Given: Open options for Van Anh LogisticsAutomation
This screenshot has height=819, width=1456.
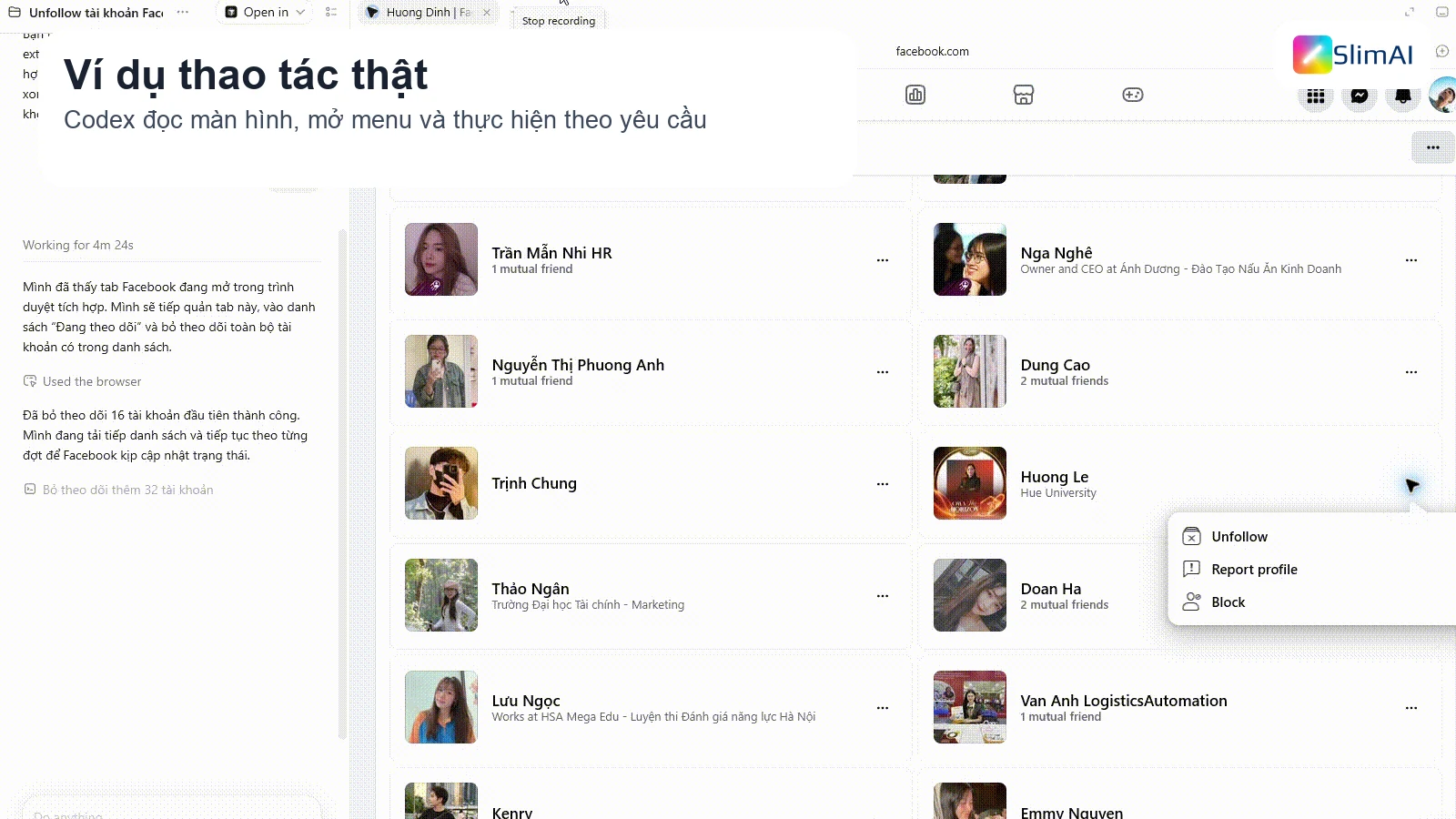Looking at the screenshot, I should [1411, 708].
